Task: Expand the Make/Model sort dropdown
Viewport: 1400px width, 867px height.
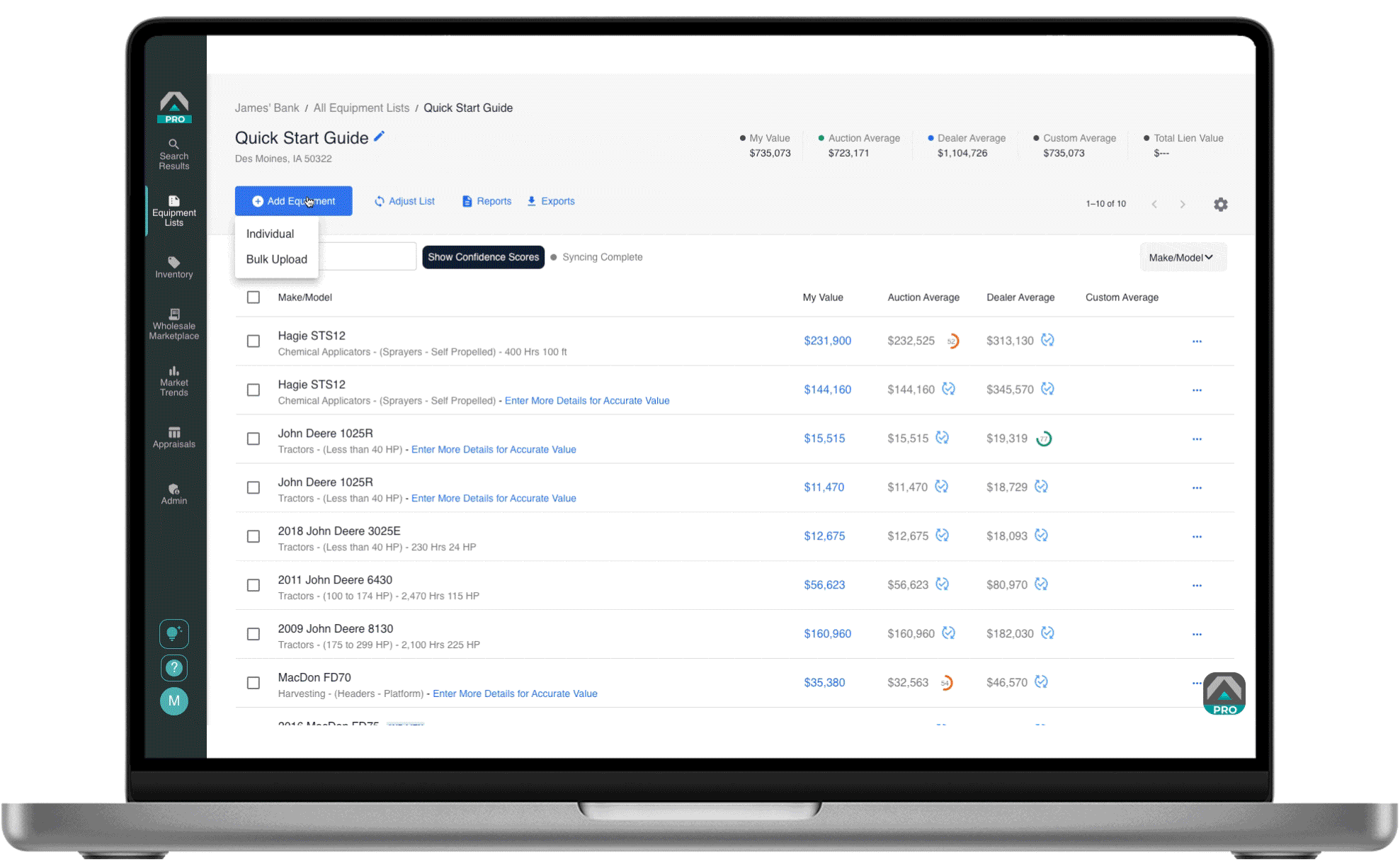Action: pyautogui.click(x=1182, y=258)
